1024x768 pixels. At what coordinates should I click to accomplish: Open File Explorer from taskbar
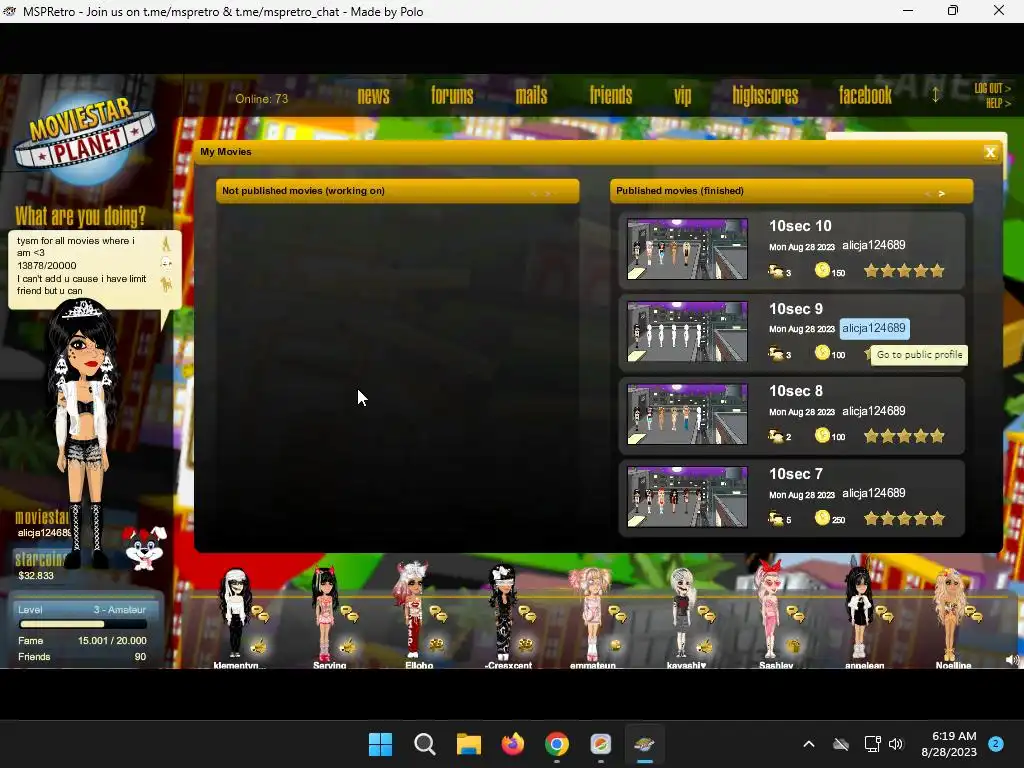468,744
